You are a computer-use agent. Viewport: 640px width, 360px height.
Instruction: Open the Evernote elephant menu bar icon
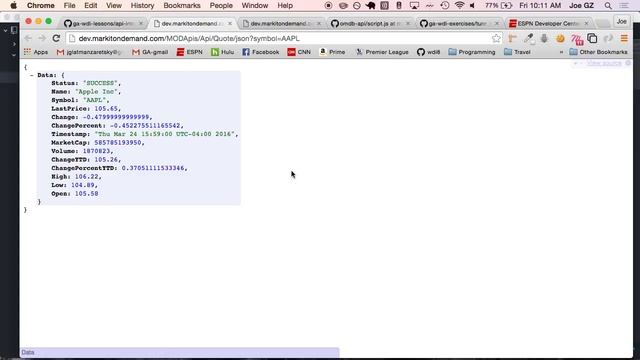371,6
